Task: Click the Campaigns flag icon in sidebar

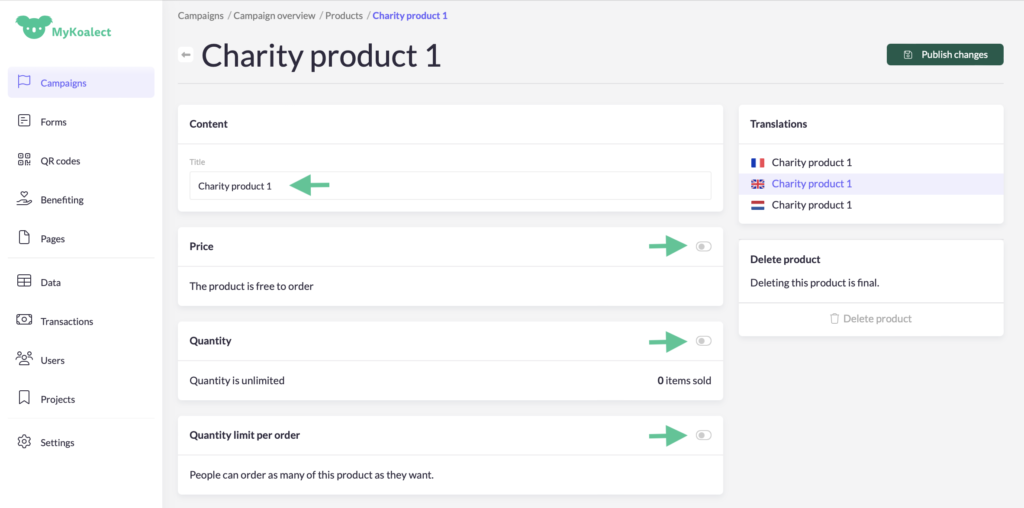Action: [25, 83]
